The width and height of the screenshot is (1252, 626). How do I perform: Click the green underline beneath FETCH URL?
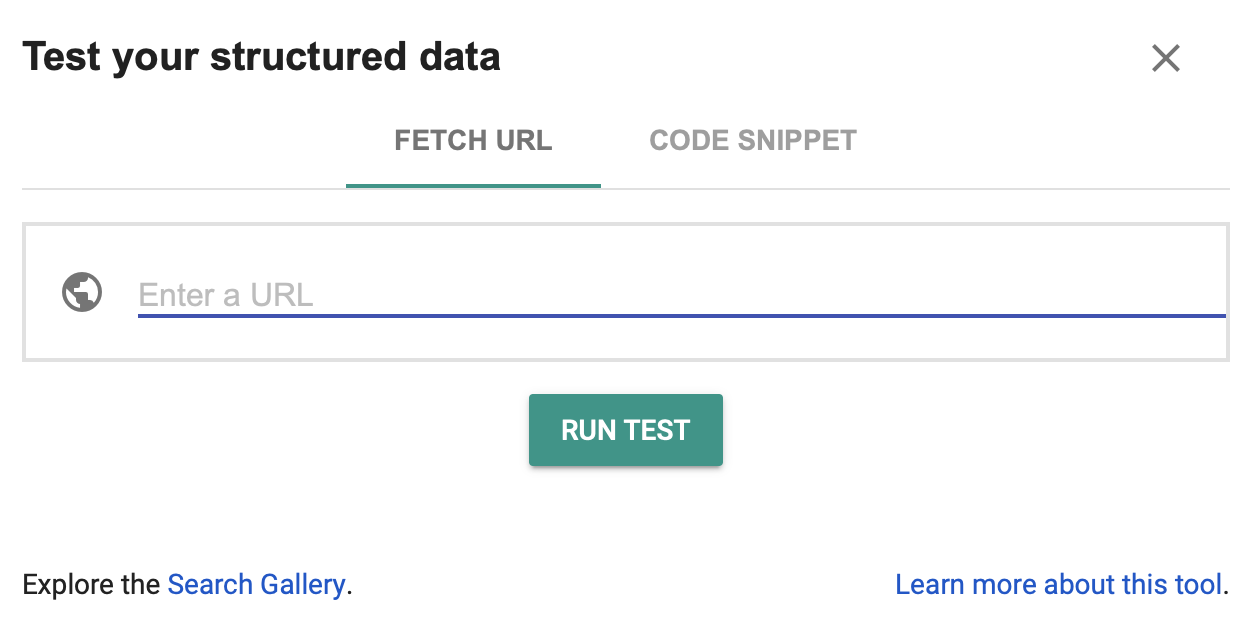point(473,185)
